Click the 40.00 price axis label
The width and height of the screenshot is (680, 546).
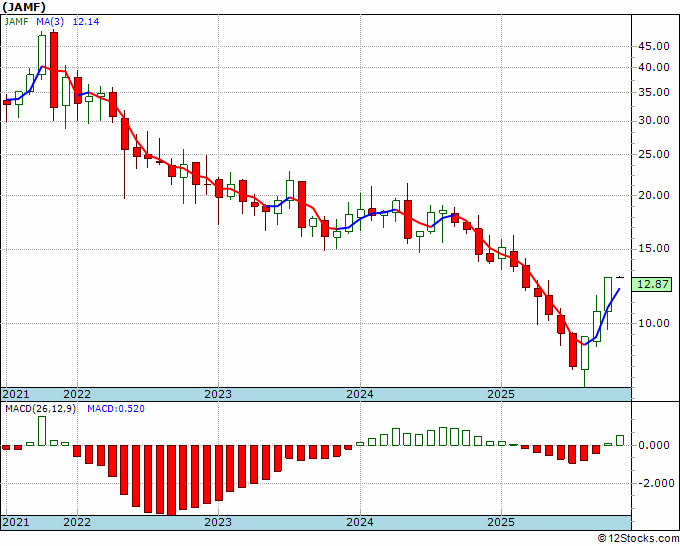tap(654, 67)
